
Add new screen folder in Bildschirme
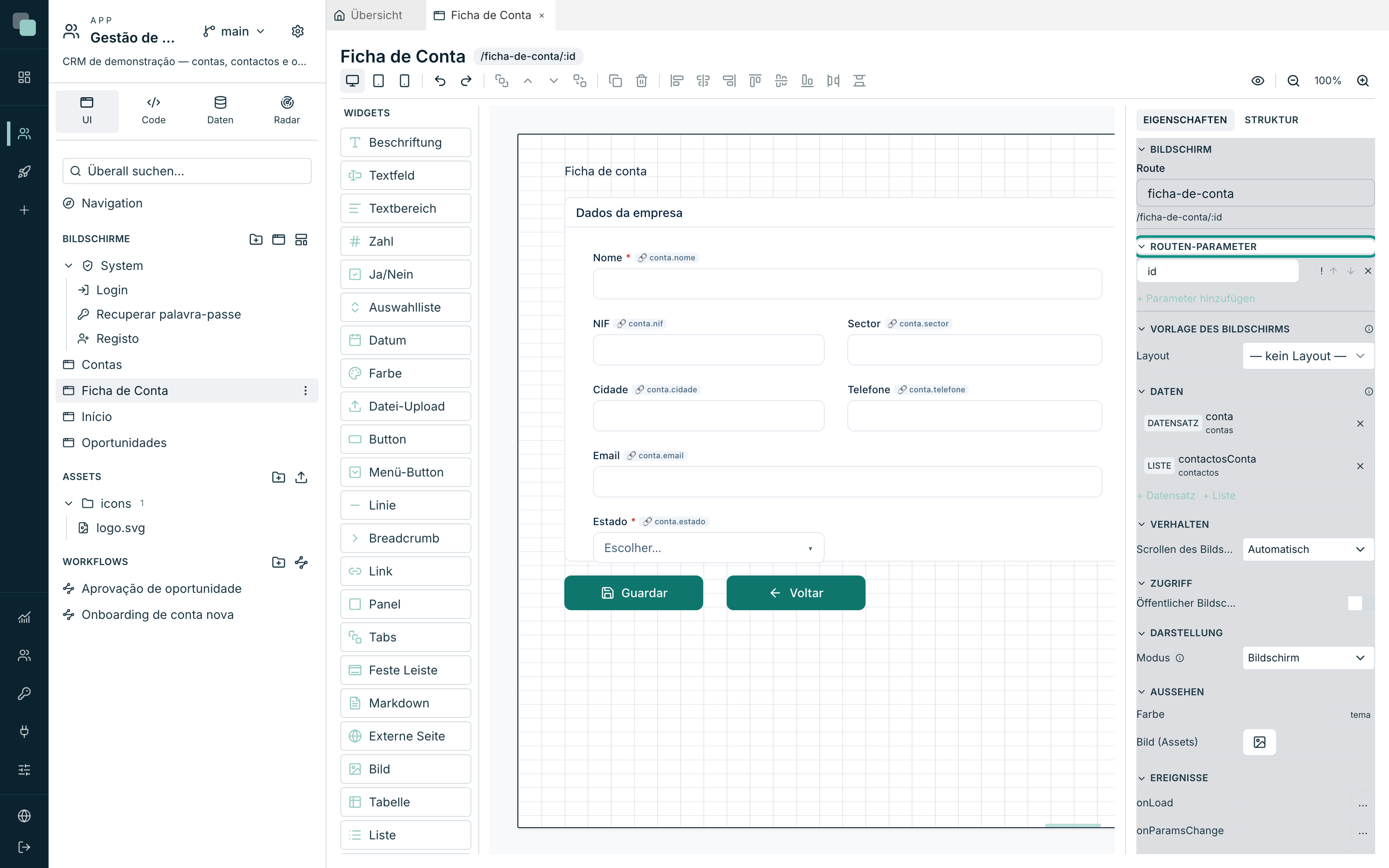click(256, 240)
